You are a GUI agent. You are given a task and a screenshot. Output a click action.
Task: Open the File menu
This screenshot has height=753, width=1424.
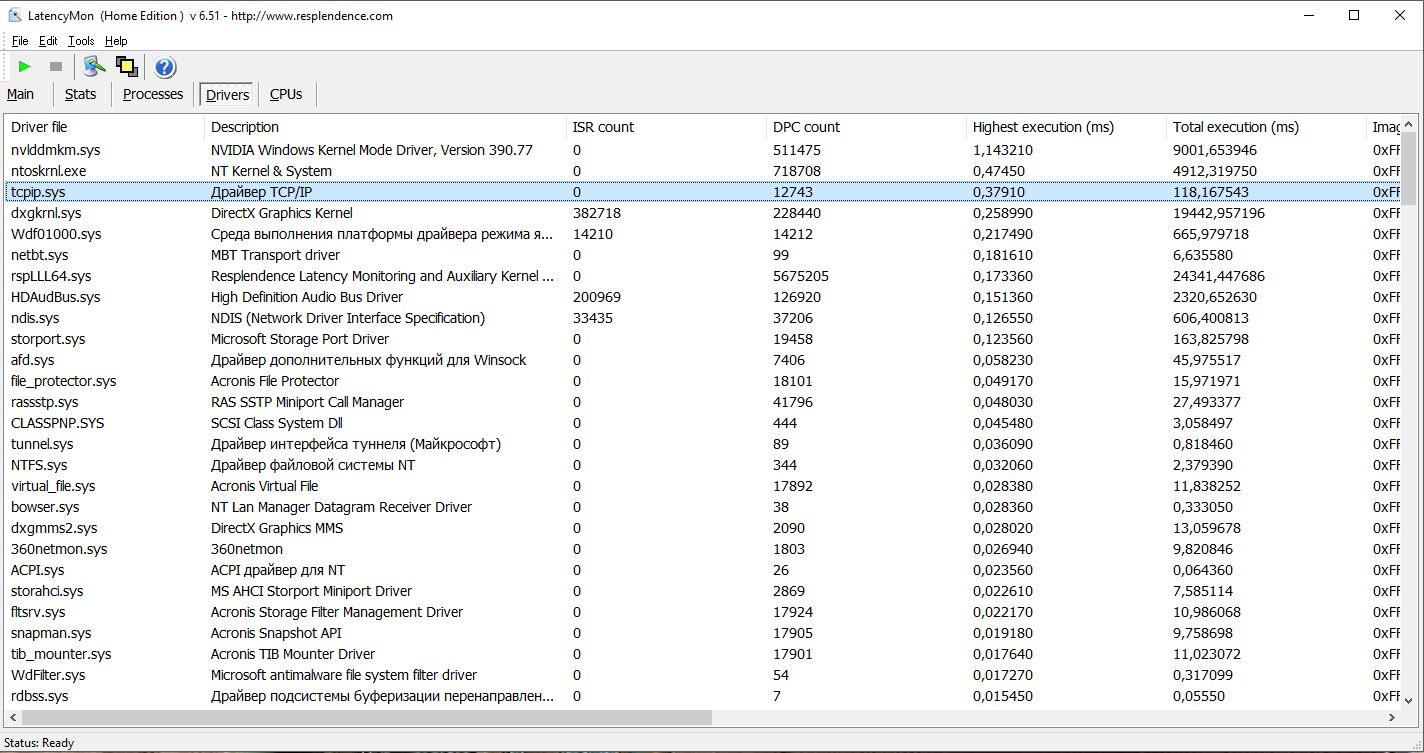point(20,41)
